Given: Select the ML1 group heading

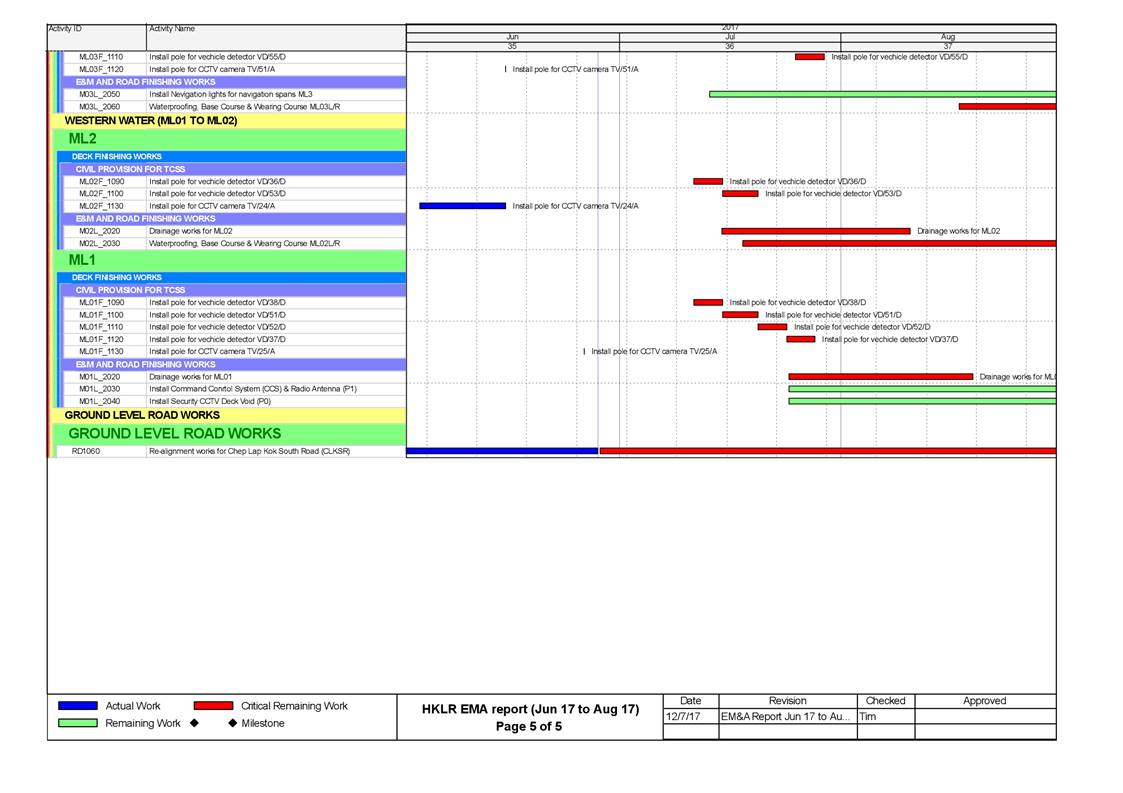Looking at the screenshot, I should [x=82, y=260].
